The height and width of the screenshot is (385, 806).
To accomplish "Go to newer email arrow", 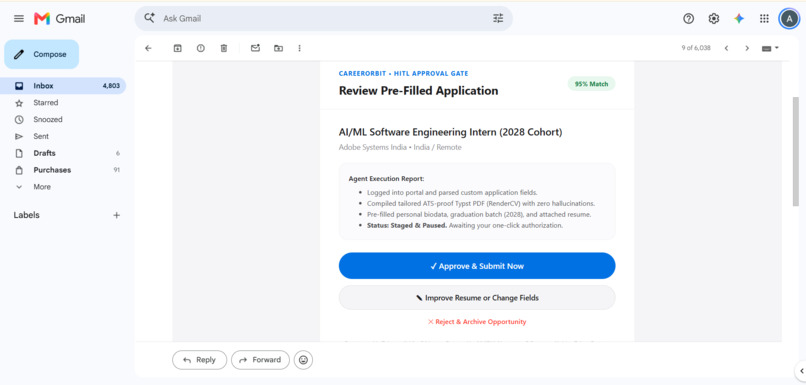I will click(x=726, y=48).
